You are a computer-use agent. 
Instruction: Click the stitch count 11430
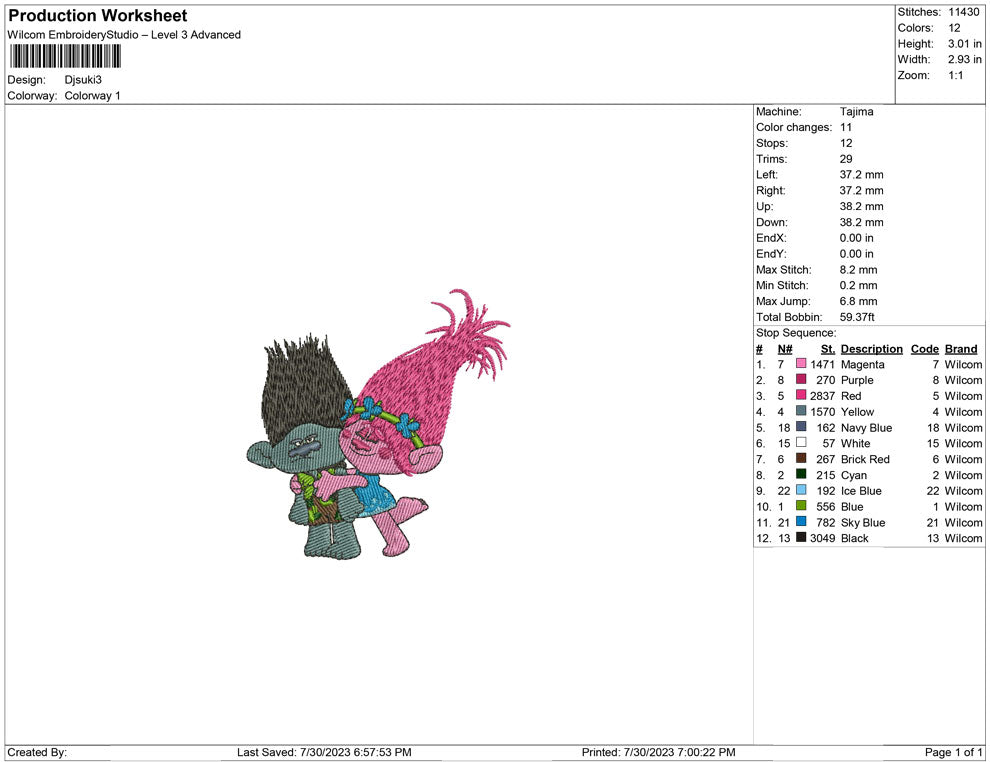[963, 12]
